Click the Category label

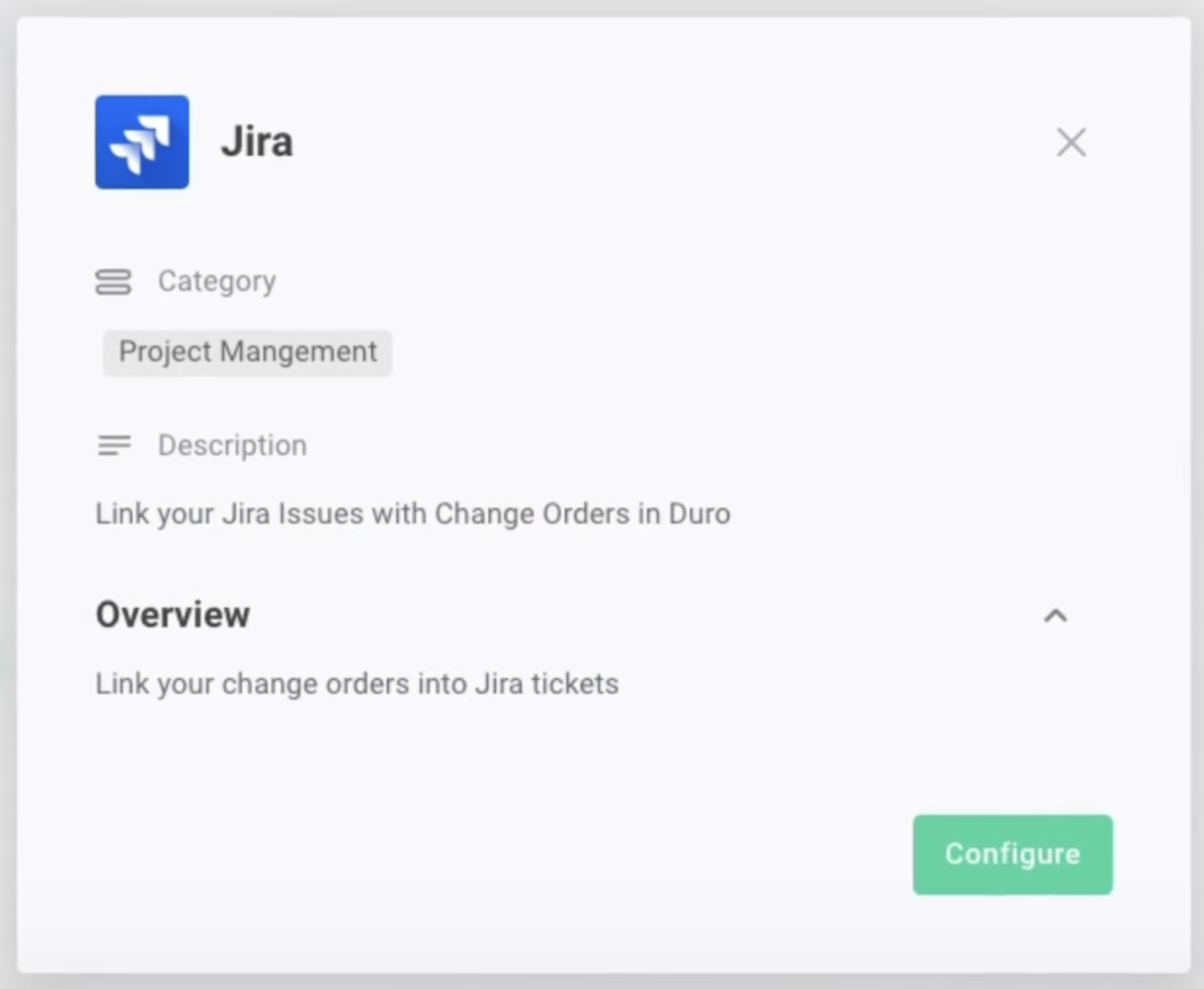pos(216,282)
